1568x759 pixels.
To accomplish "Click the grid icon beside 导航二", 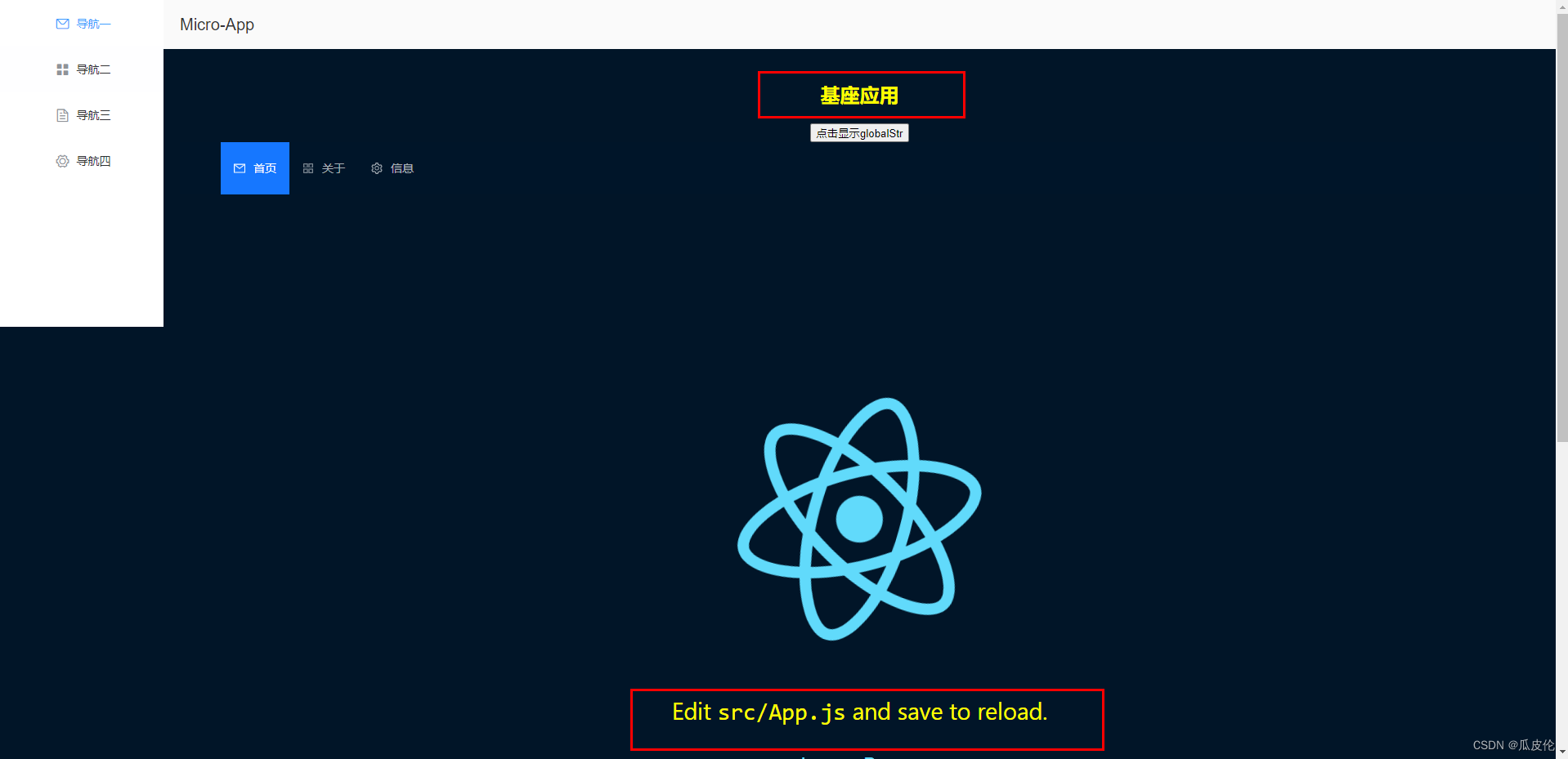I will pyautogui.click(x=62, y=69).
